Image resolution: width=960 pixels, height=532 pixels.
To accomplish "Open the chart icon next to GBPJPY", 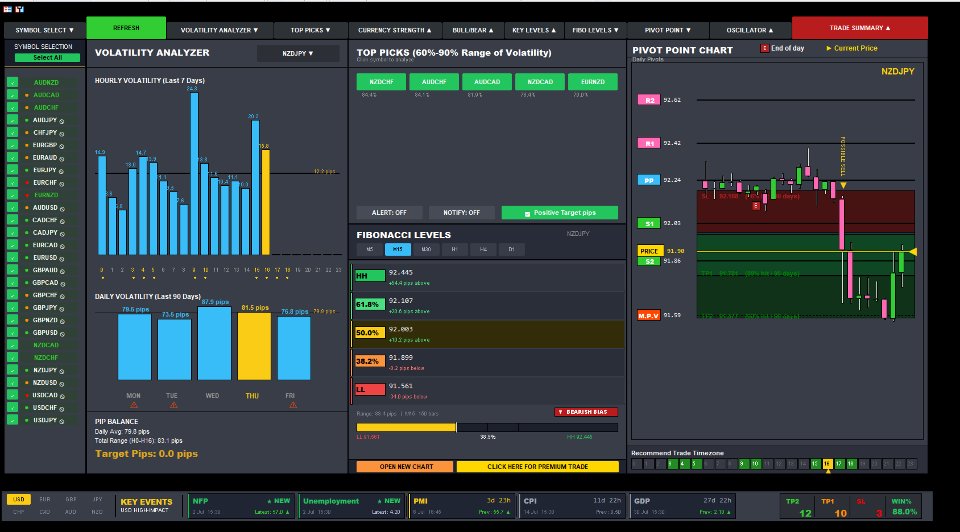I will (62, 309).
